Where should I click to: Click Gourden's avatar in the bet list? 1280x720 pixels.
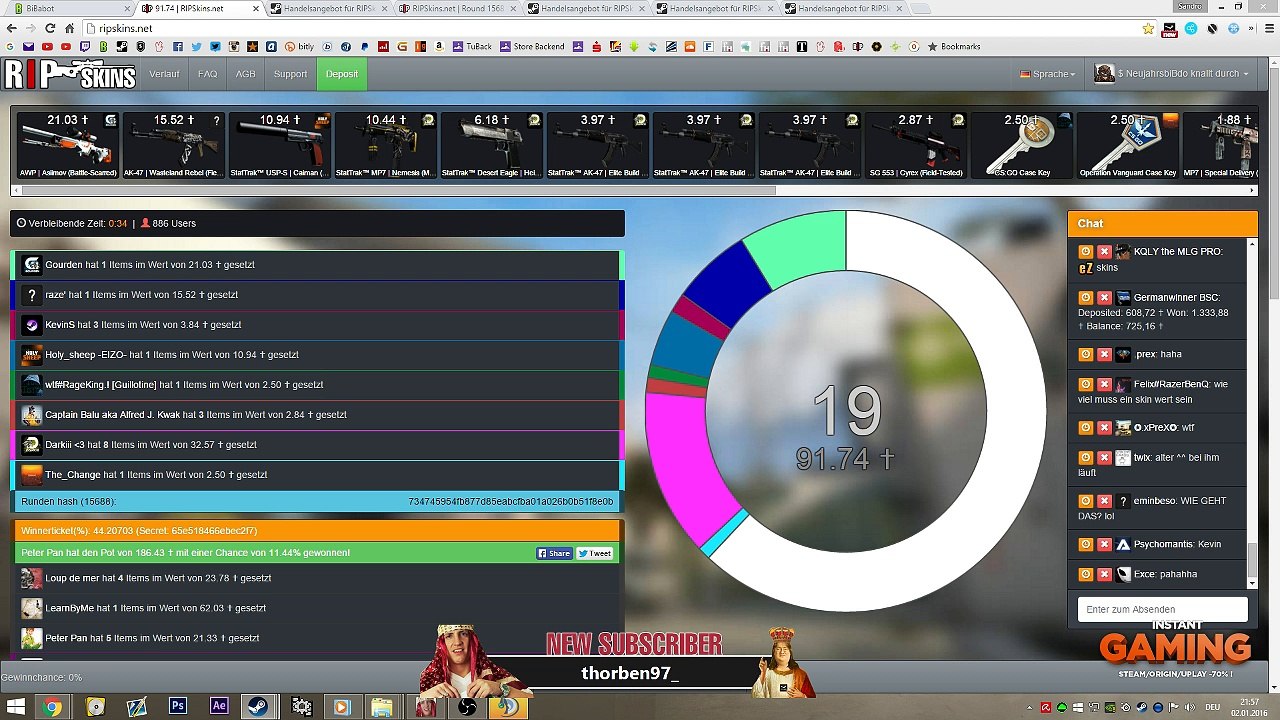(x=31, y=265)
